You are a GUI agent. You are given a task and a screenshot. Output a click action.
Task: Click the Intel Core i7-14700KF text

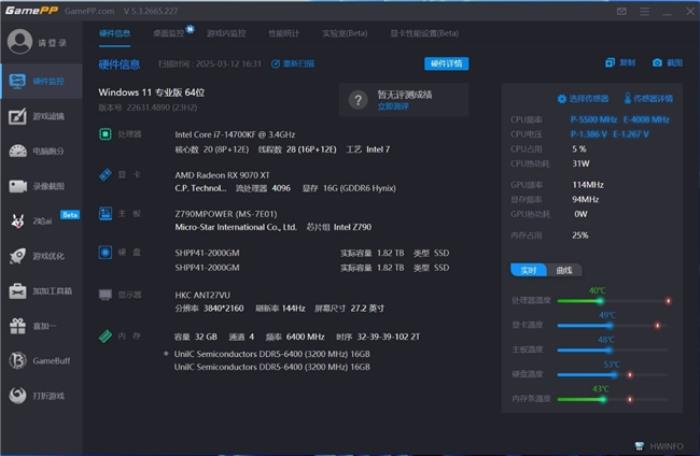[x=235, y=134]
